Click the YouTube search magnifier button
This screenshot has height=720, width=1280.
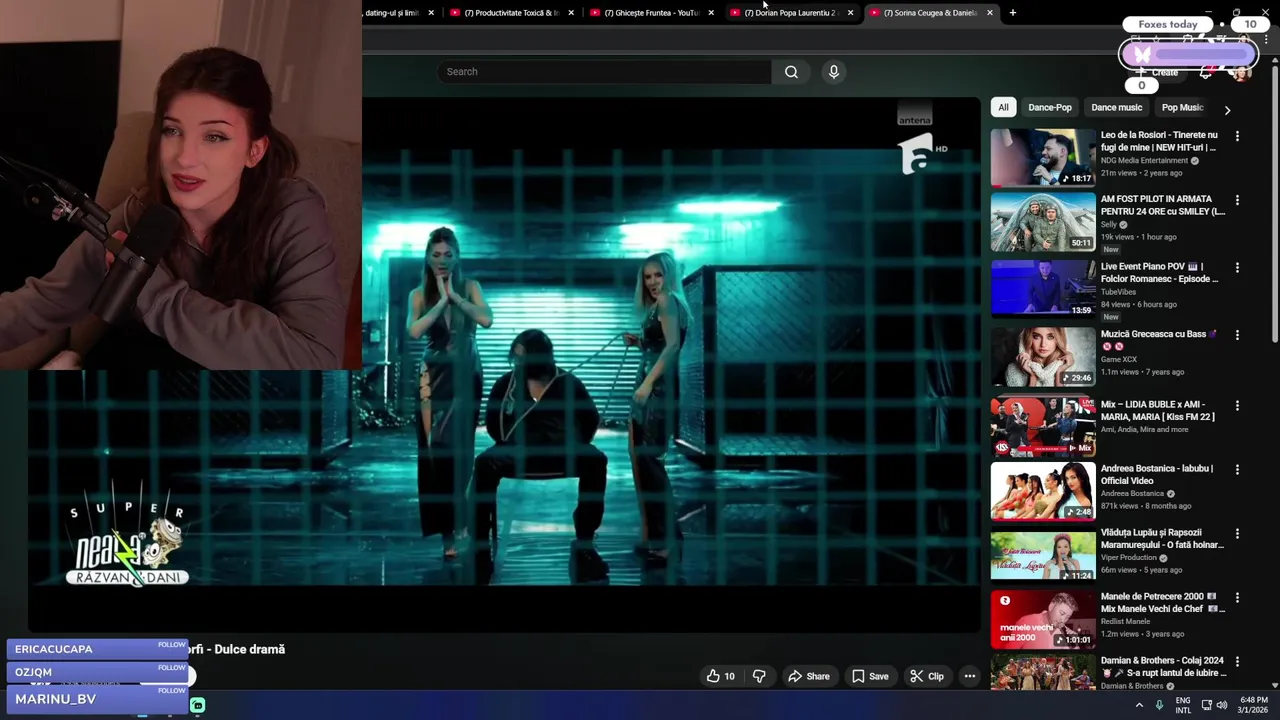click(791, 72)
